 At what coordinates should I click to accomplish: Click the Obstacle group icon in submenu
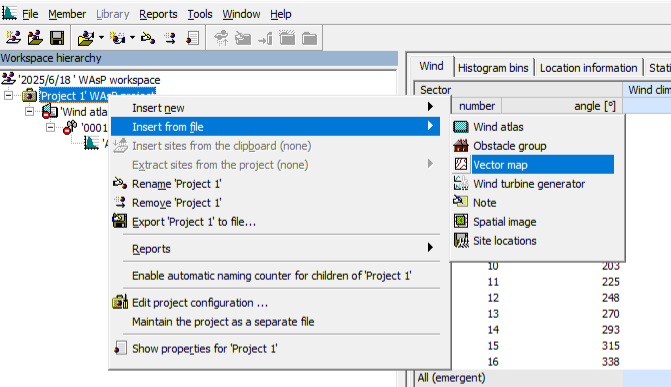tap(461, 146)
